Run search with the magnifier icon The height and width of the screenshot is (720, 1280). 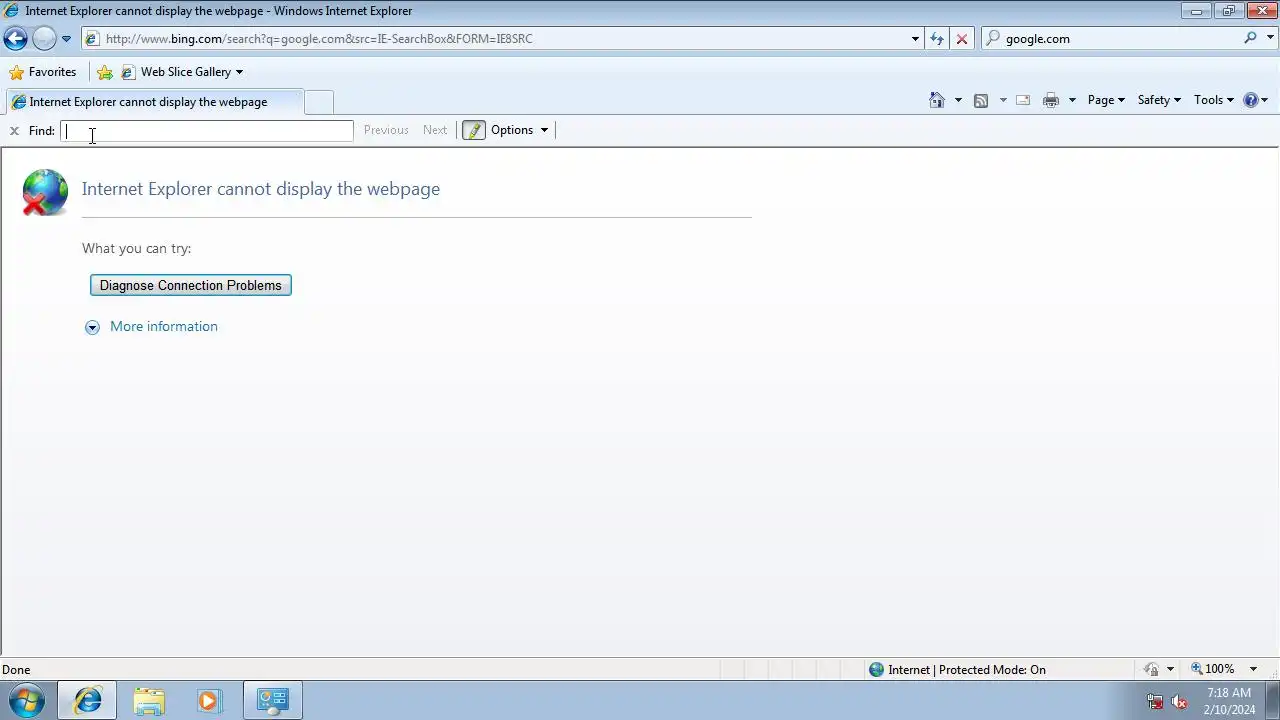[1250, 38]
